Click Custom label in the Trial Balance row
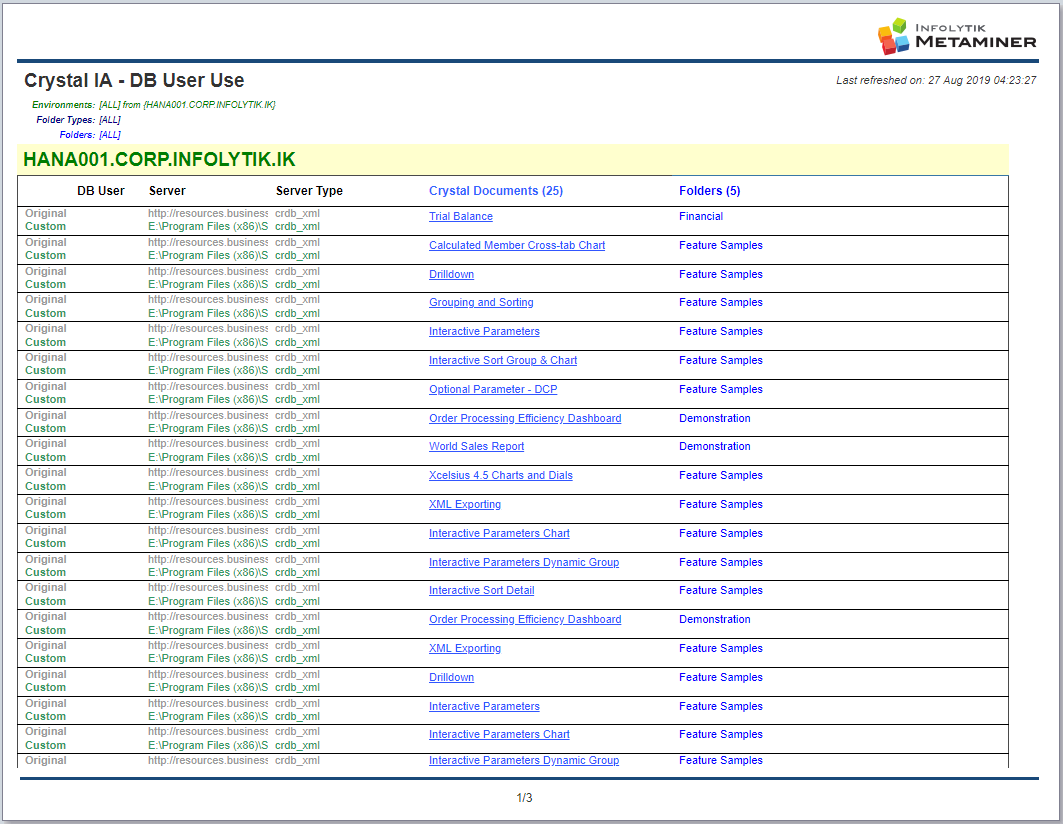 (x=45, y=227)
